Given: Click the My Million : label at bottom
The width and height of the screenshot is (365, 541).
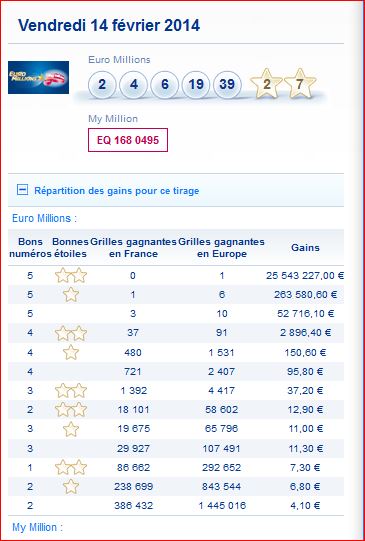Looking at the screenshot, I should [38, 527].
